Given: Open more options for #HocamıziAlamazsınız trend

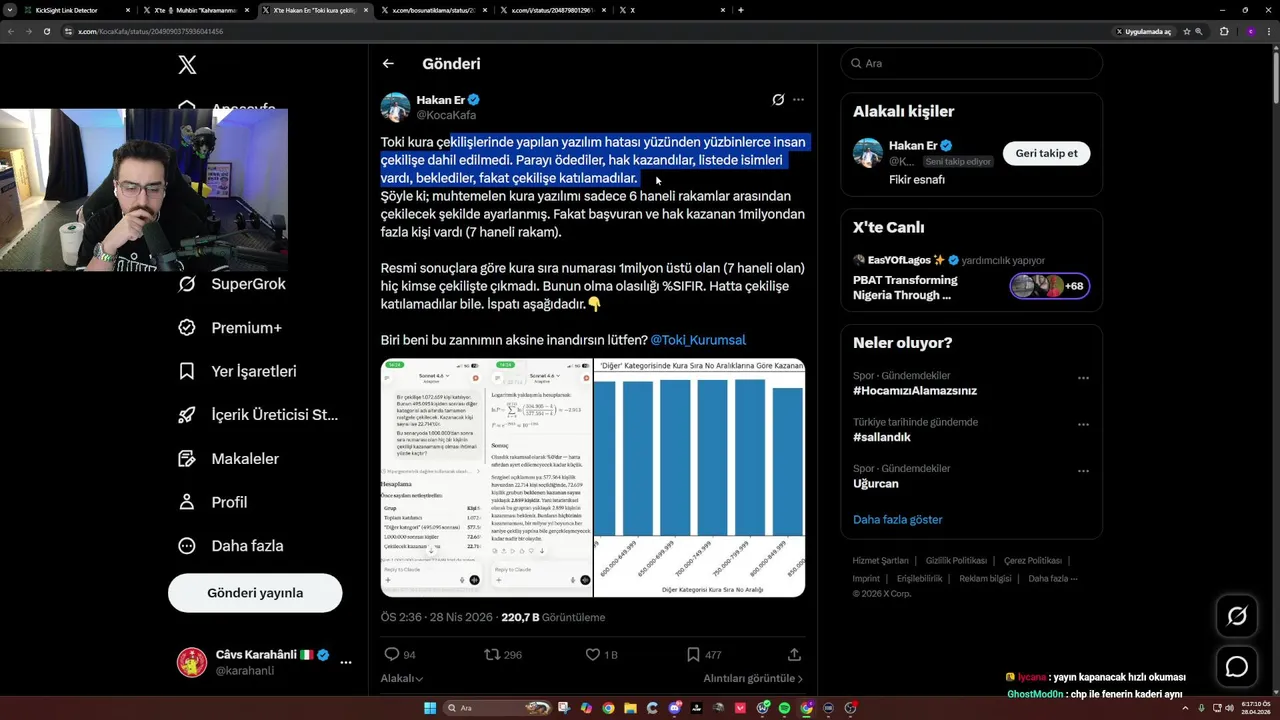Looking at the screenshot, I should click(x=1083, y=379).
